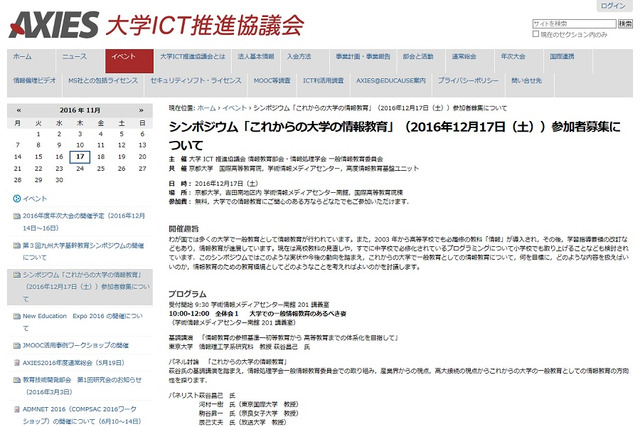Open the 情報倫理ビデオ tab
This screenshot has width=640, height=426.
(x=34, y=85)
